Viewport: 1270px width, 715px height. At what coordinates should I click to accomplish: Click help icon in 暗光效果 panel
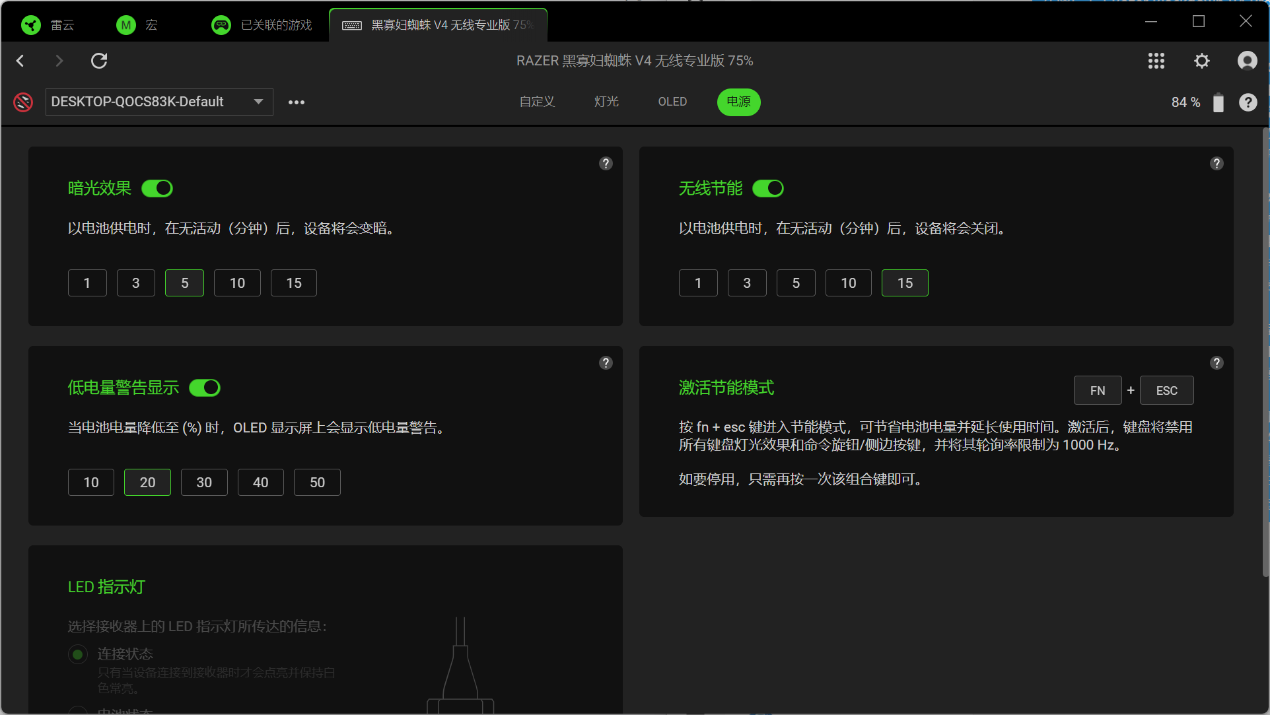[606, 164]
